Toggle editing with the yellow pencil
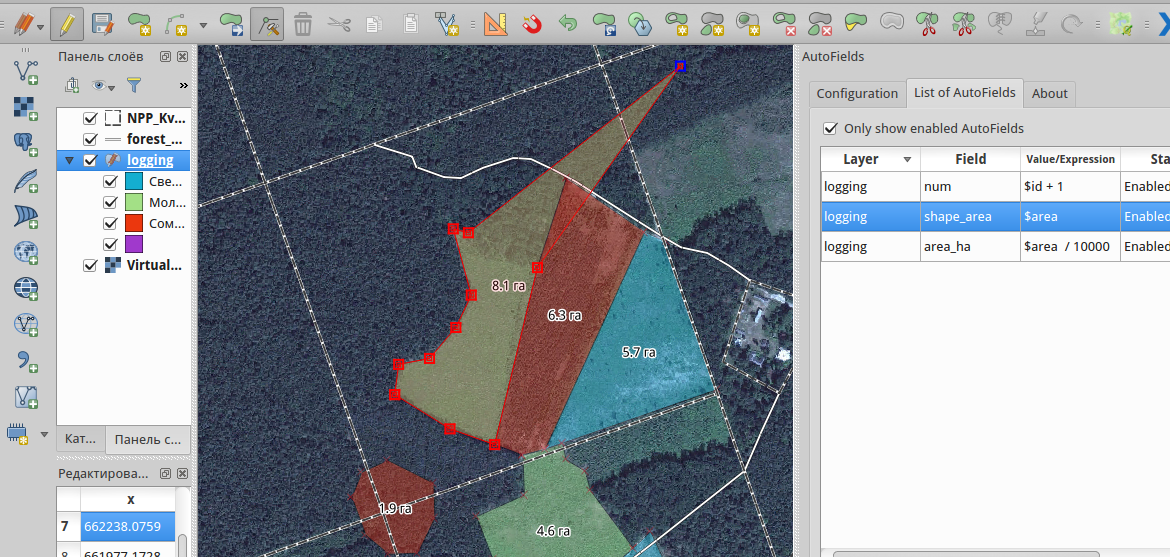 (66, 24)
